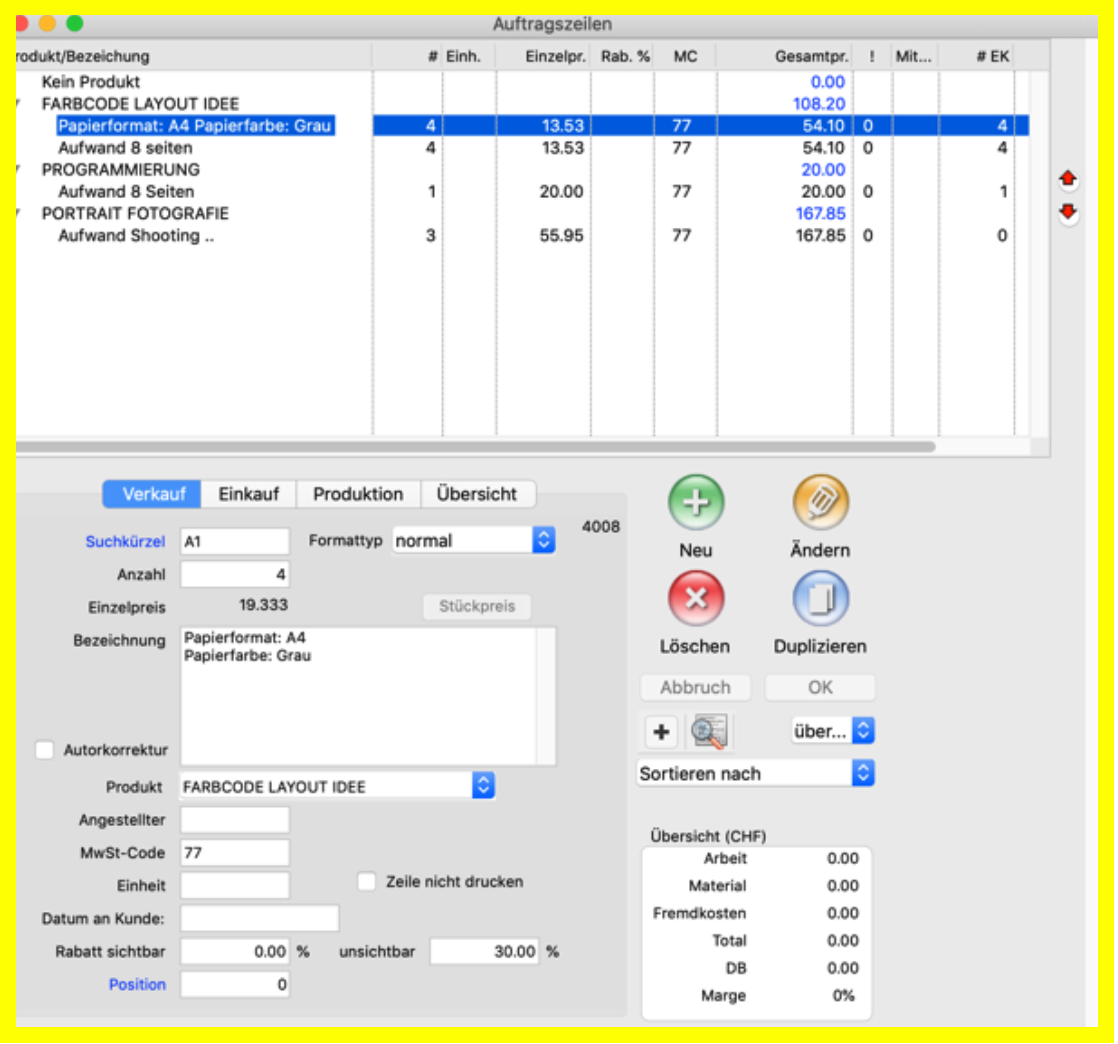Switch to the Einkauf tab
The image size is (1118, 1044).
(248, 494)
